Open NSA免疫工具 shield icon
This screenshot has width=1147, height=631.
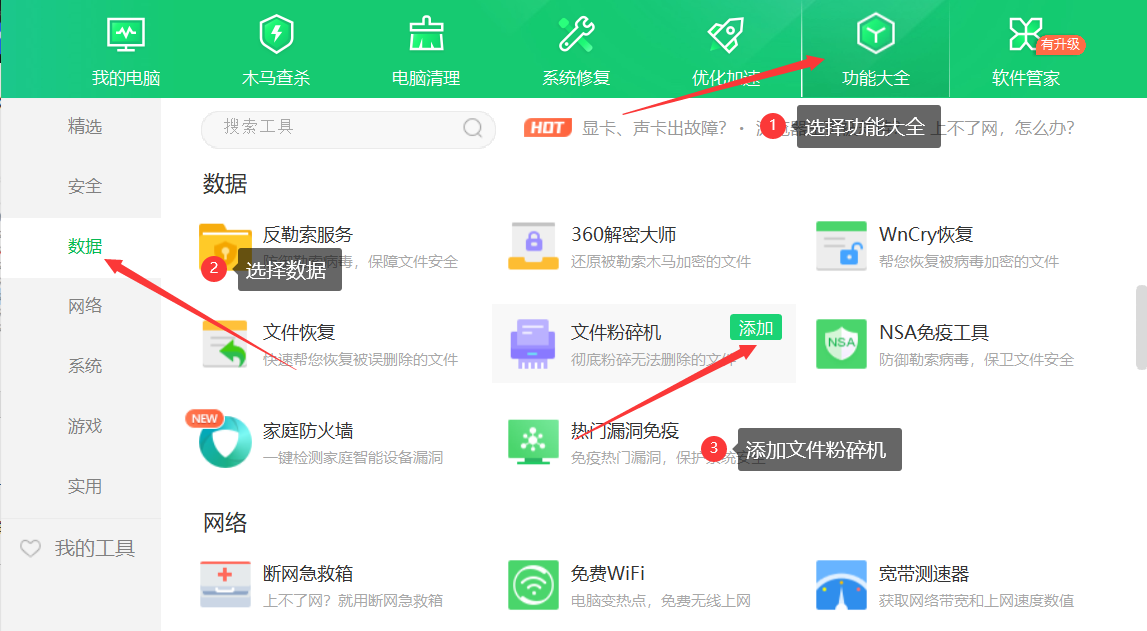pos(841,344)
